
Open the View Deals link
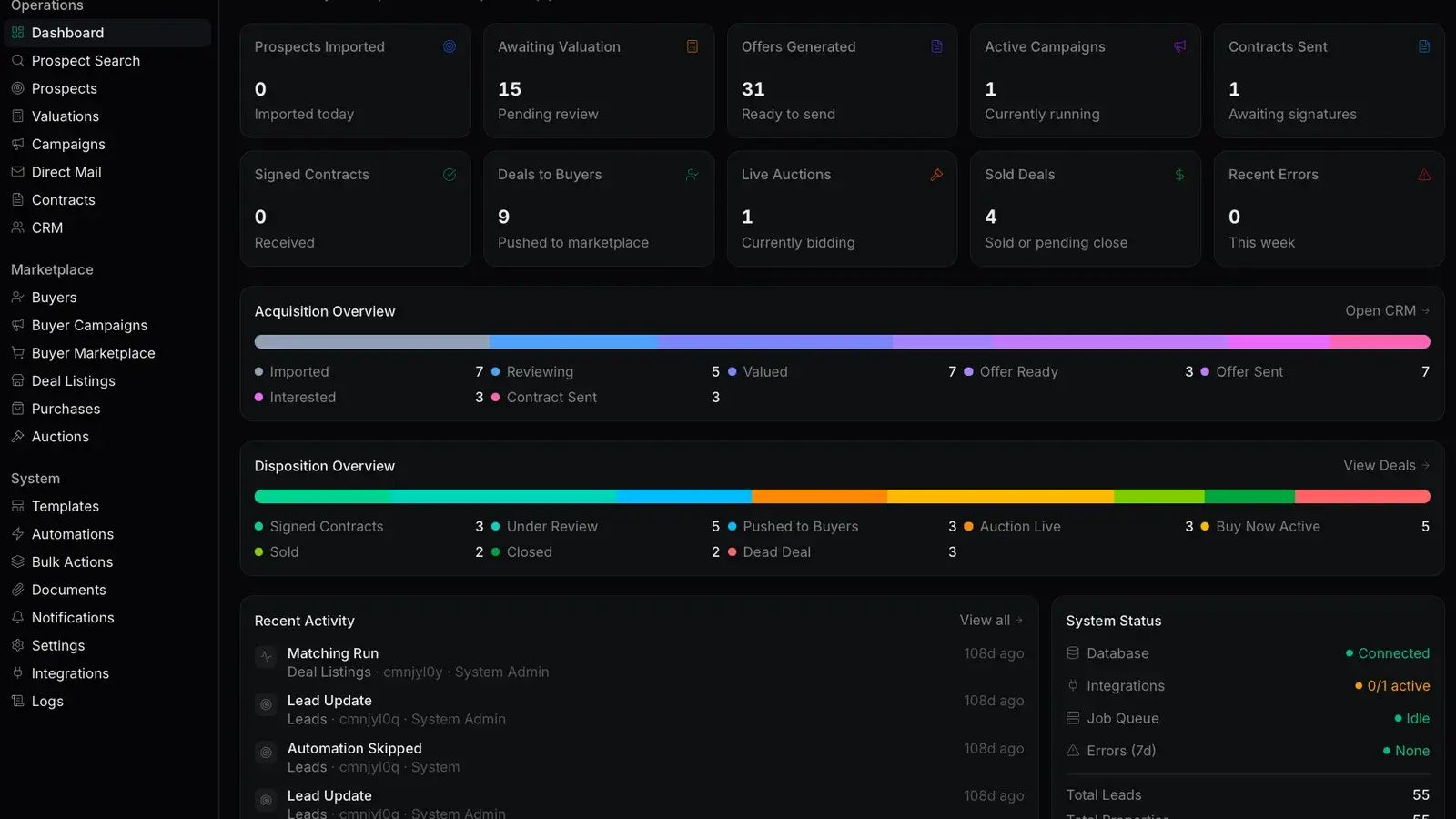[x=1386, y=466]
